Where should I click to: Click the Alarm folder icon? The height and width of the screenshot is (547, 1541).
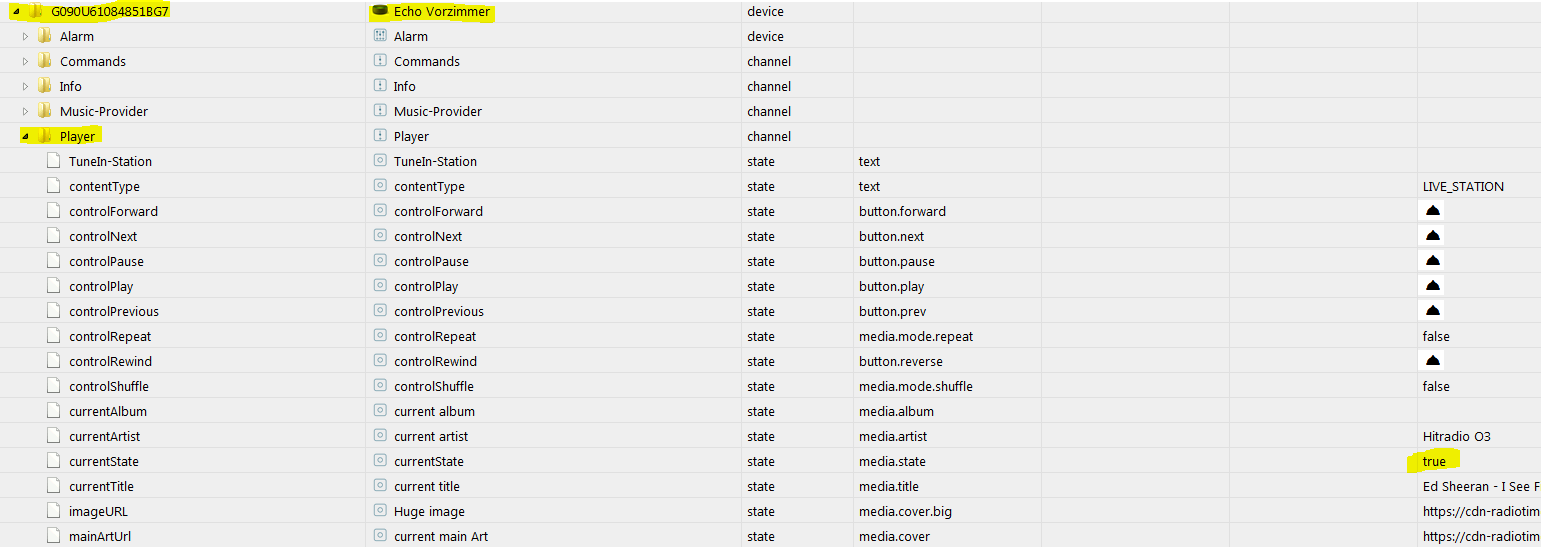pos(44,36)
